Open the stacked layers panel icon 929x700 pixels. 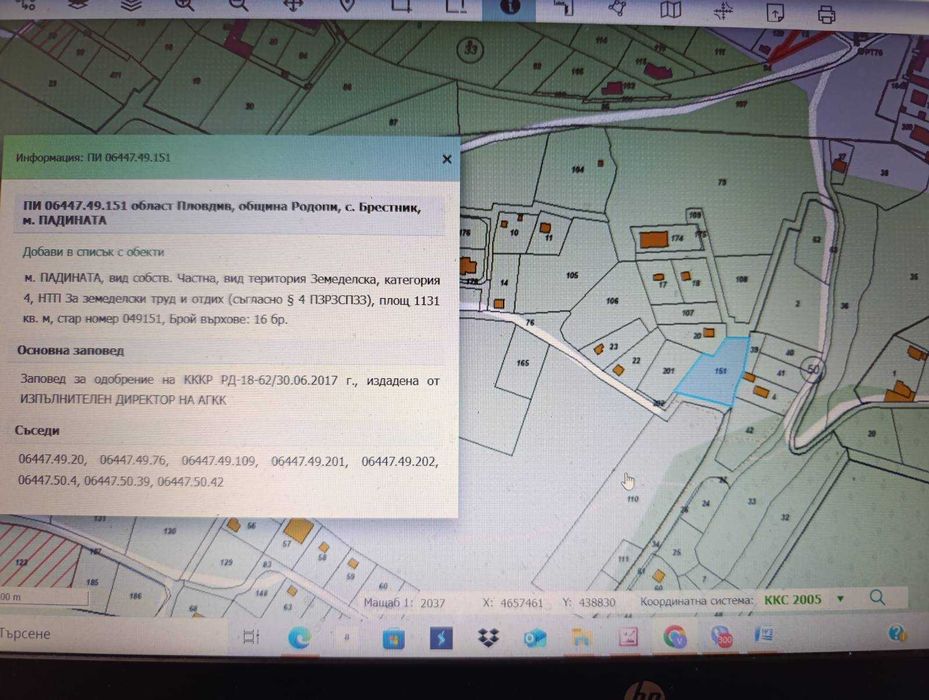(x=131, y=6)
